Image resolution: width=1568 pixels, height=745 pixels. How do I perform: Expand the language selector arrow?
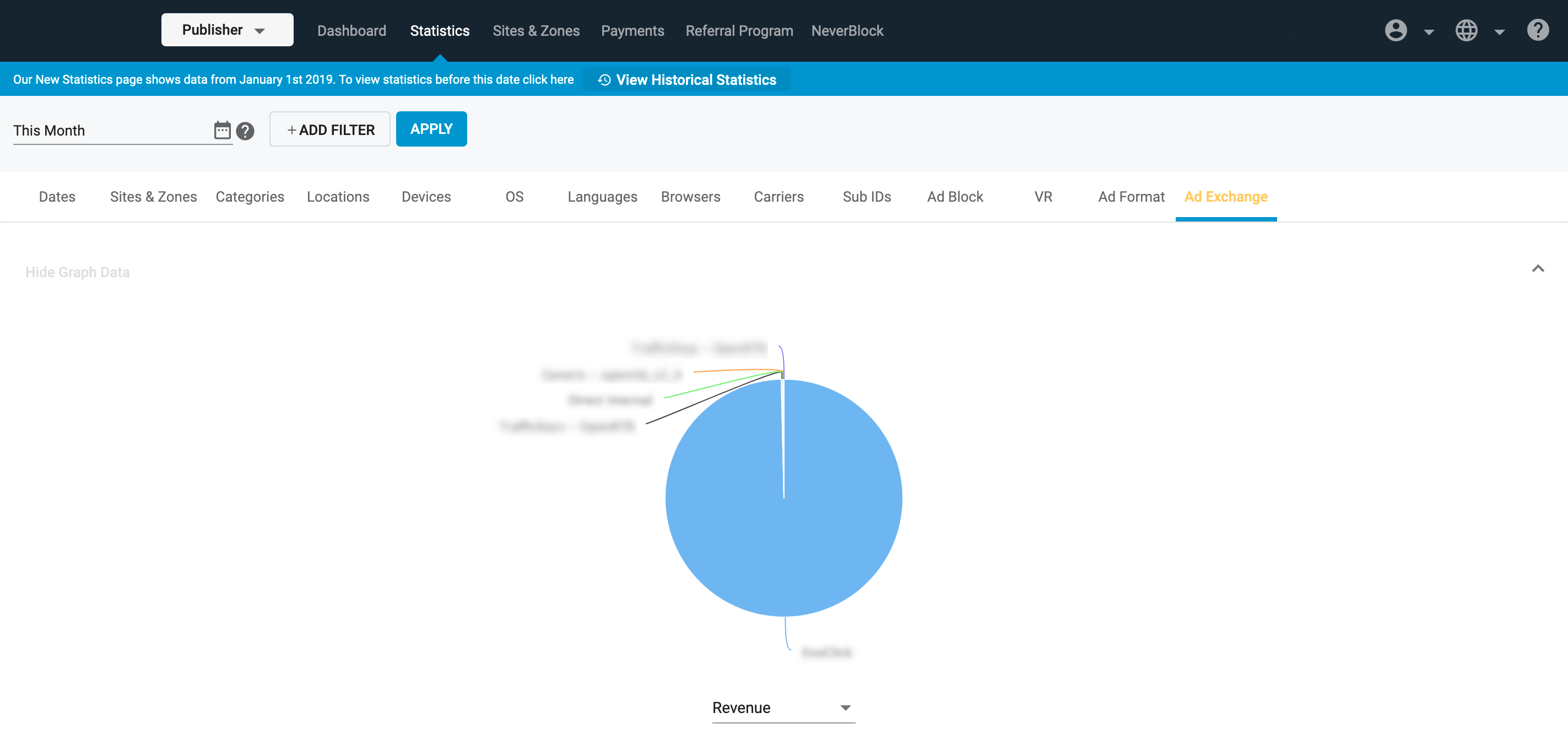tap(1499, 33)
